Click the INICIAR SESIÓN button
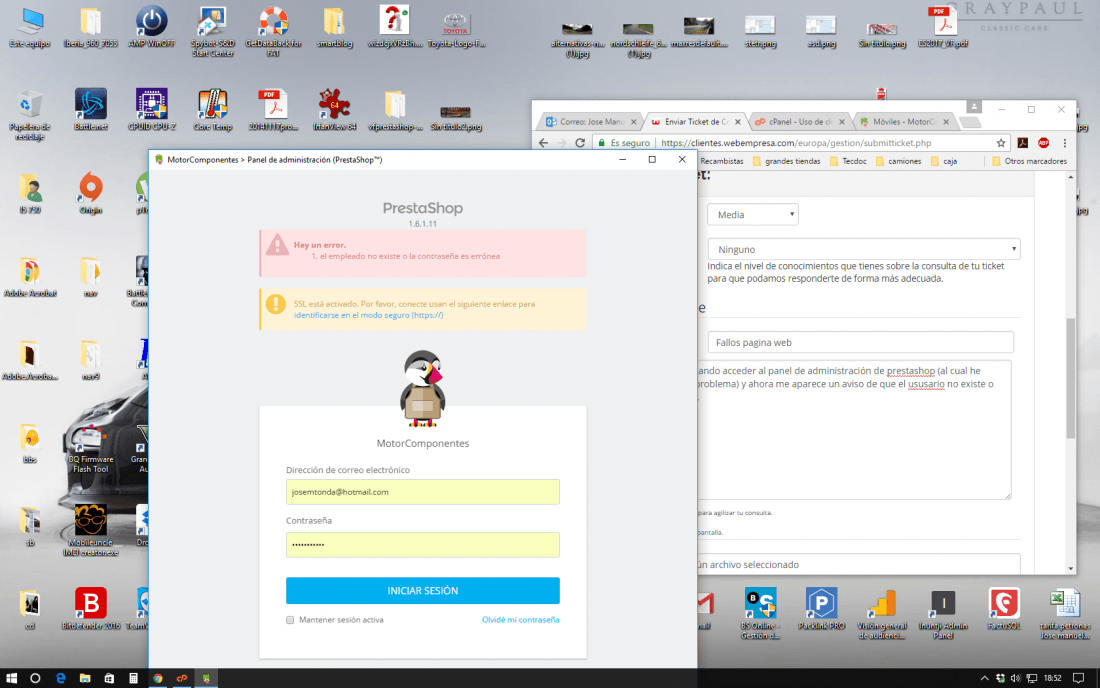This screenshot has height=688, width=1100. click(422, 591)
